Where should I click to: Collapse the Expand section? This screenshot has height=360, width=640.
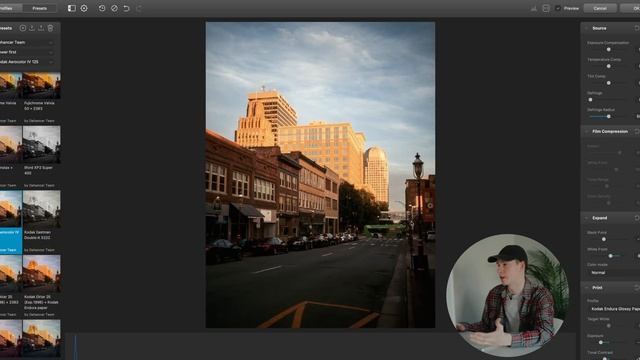point(587,218)
